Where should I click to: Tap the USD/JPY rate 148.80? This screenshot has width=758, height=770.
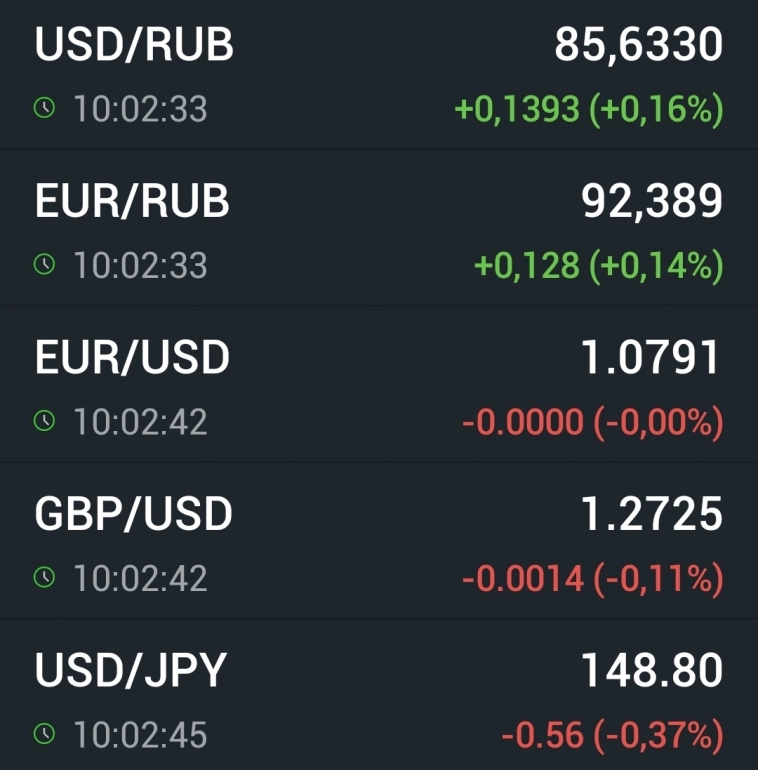(651, 671)
